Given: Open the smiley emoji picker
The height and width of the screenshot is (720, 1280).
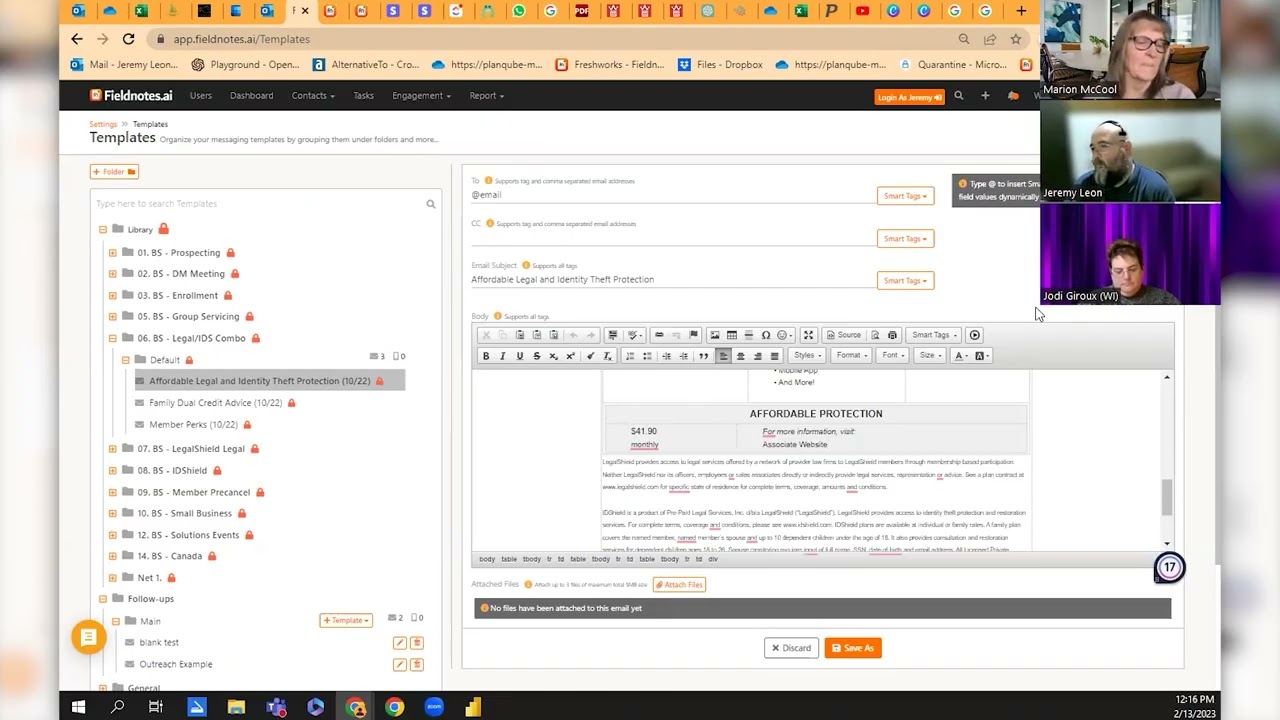Looking at the screenshot, I should [784, 335].
